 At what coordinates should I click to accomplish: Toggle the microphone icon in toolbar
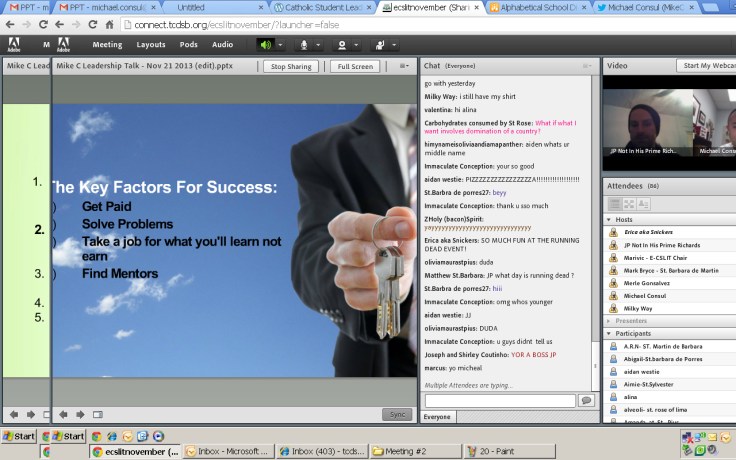[304, 45]
